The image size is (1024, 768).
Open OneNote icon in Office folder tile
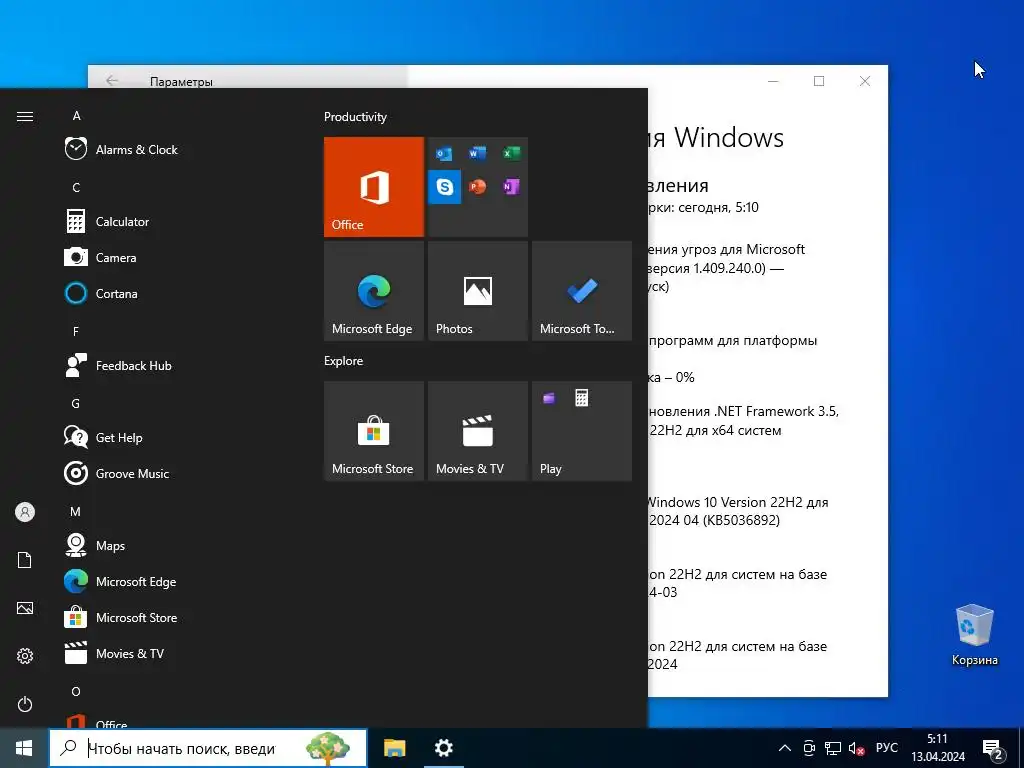coord(511,187)
